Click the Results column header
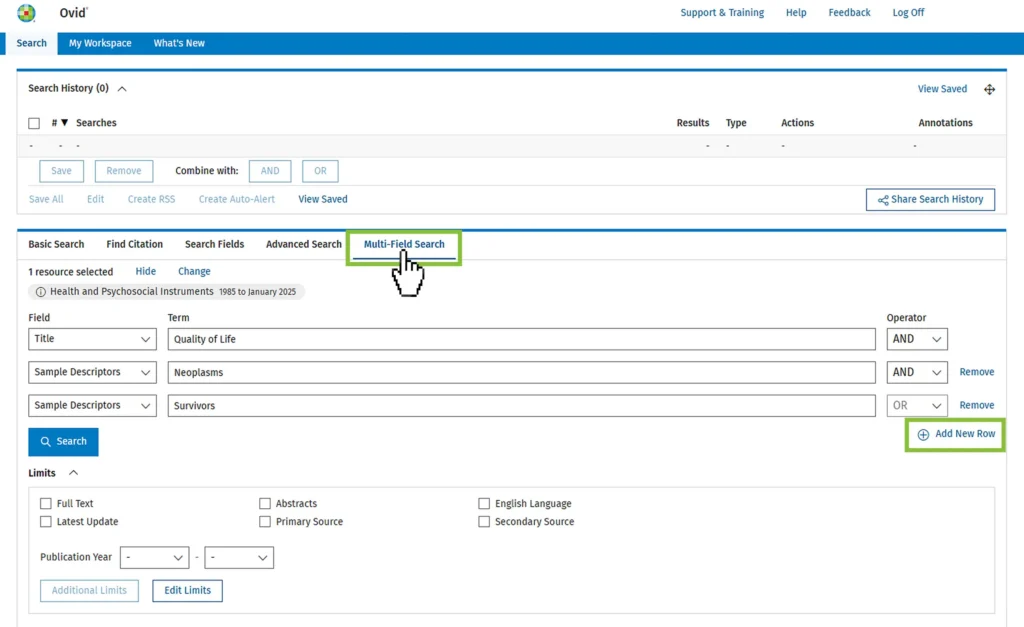Viewport: 1024px width, 627px height. [693, 123]
